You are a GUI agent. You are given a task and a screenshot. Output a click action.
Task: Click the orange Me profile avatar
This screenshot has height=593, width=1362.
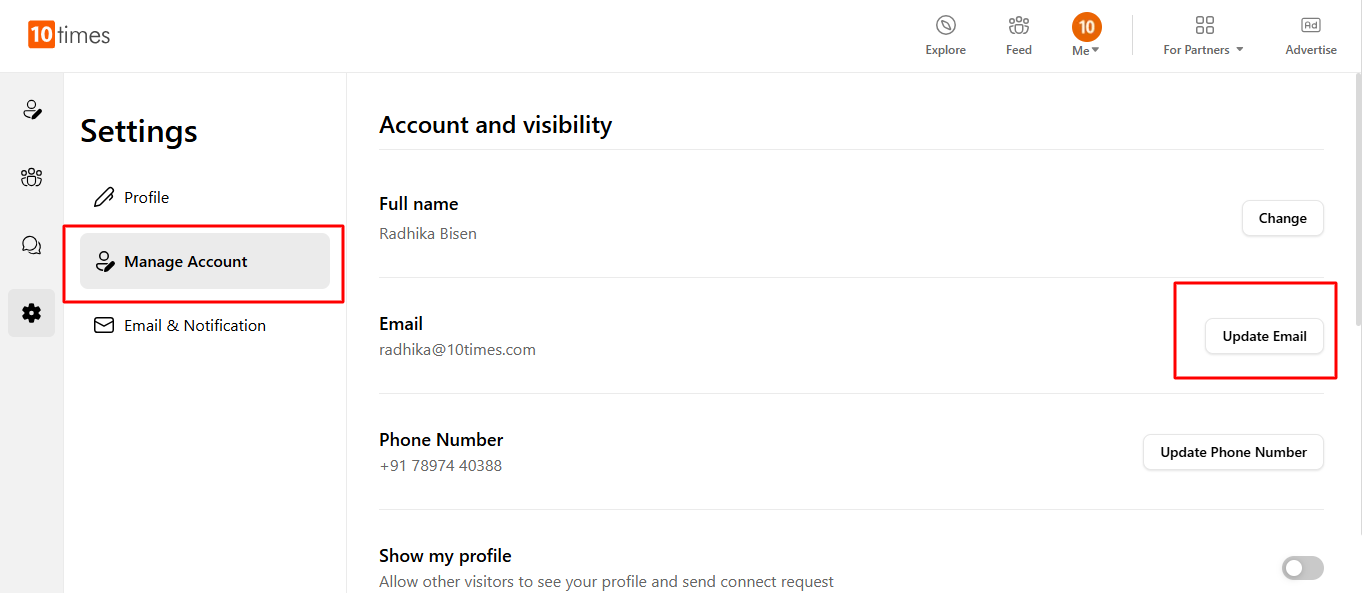tap(1086, 26)
